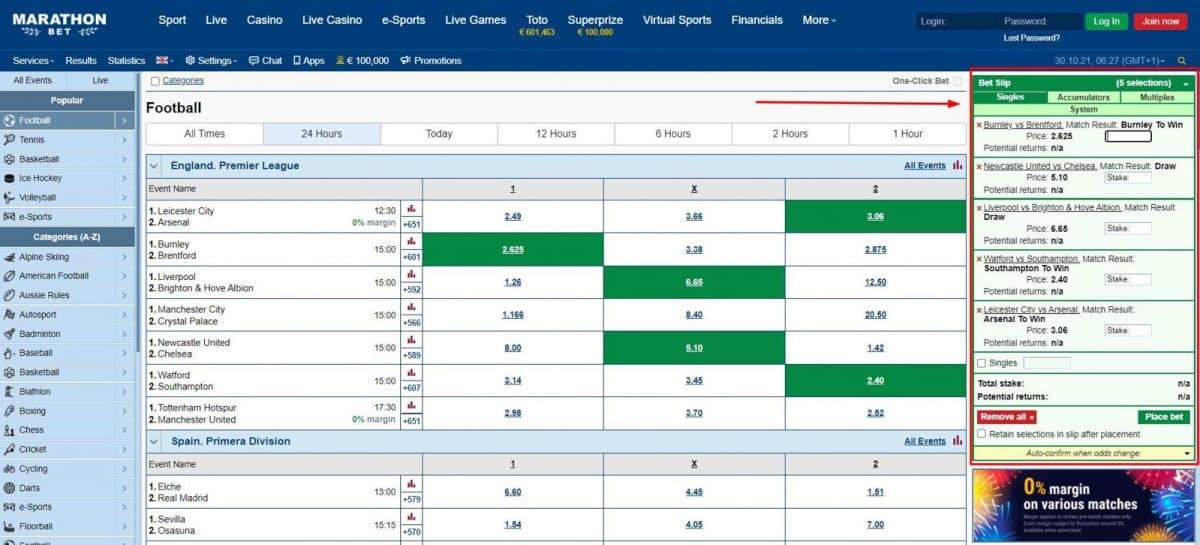Image resolution: width=1200 pixels, height=545 pixels.
Task: Click the Badminton shuttlecock icon
Action: (9, 334)
